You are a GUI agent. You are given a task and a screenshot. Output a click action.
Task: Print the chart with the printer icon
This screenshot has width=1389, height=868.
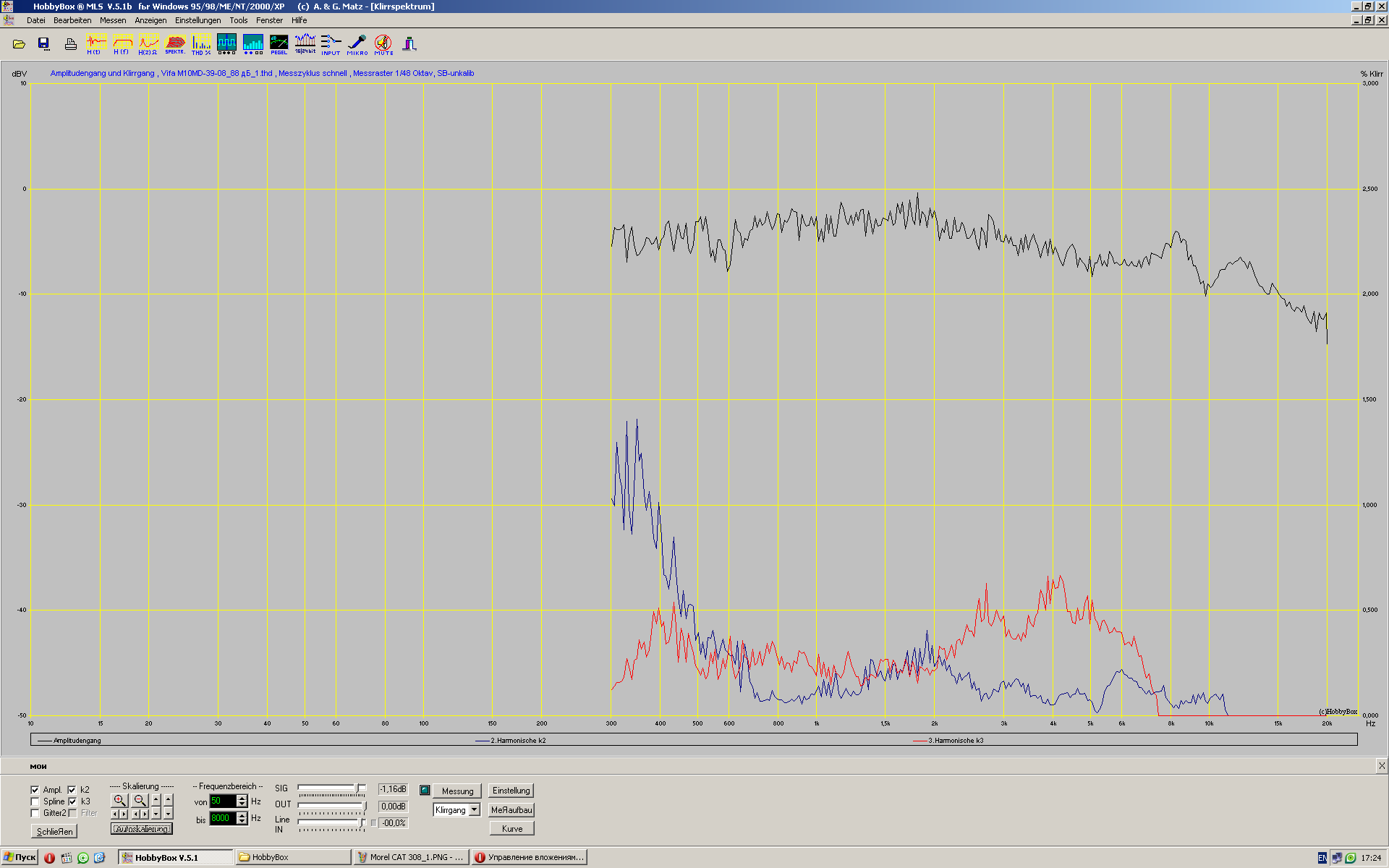70,44
